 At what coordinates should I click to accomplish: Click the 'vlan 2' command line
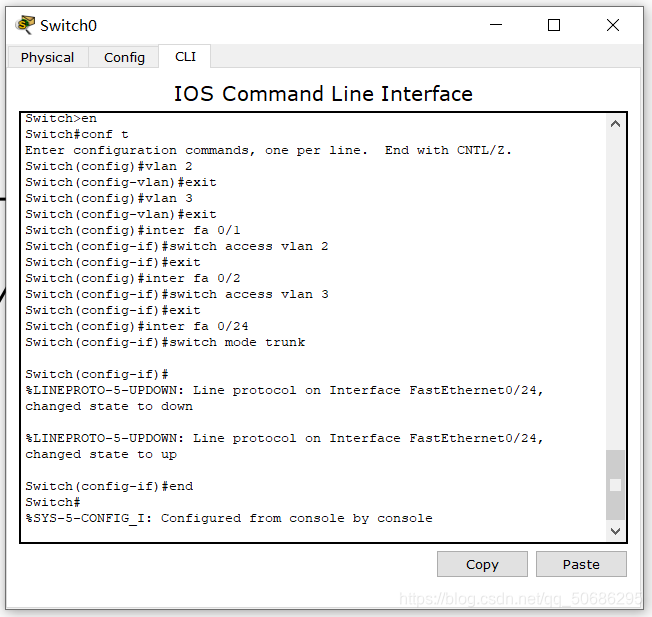(x=109, y=166)
